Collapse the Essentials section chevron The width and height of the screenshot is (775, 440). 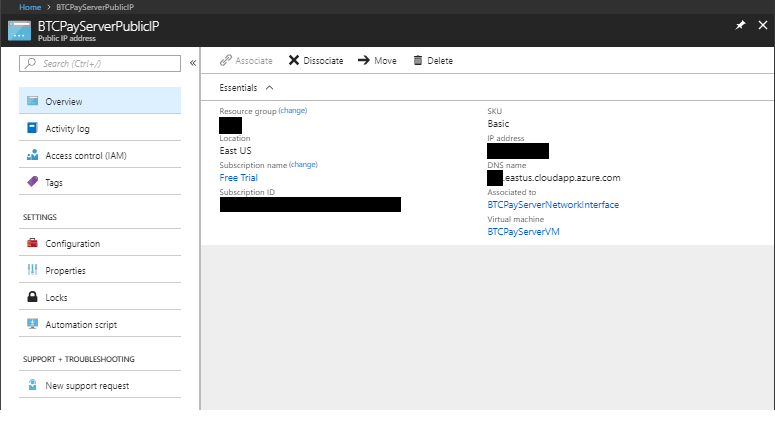tap(269, 88)
